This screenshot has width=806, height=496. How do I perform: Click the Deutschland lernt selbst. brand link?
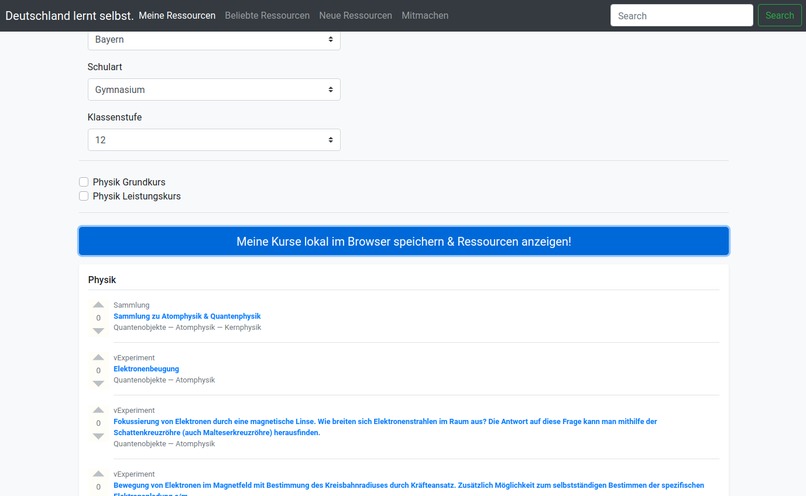pos(69,15)
